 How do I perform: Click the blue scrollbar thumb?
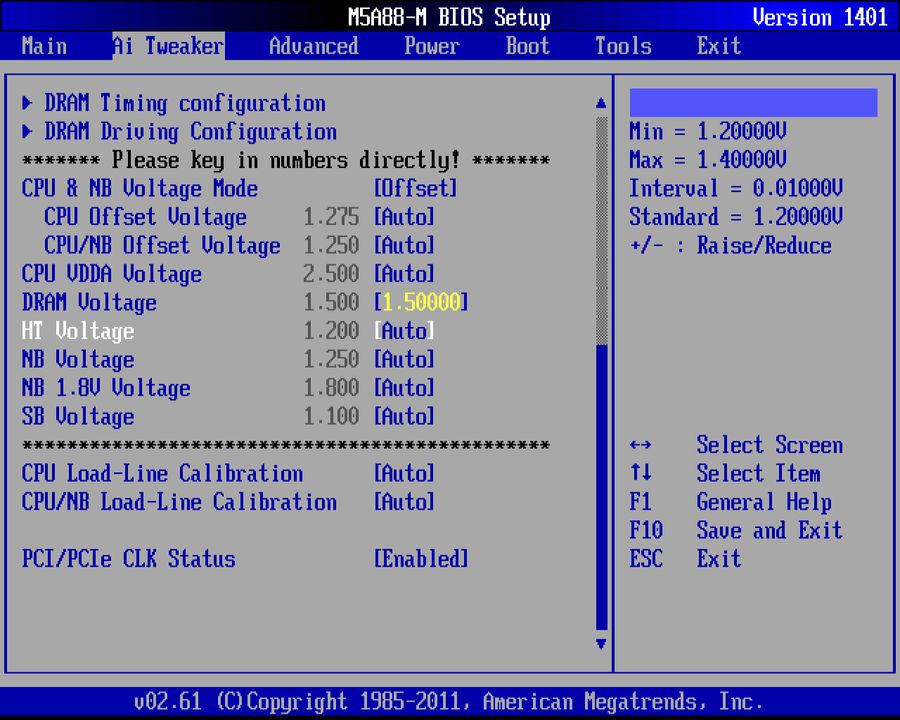coord(602,487)
